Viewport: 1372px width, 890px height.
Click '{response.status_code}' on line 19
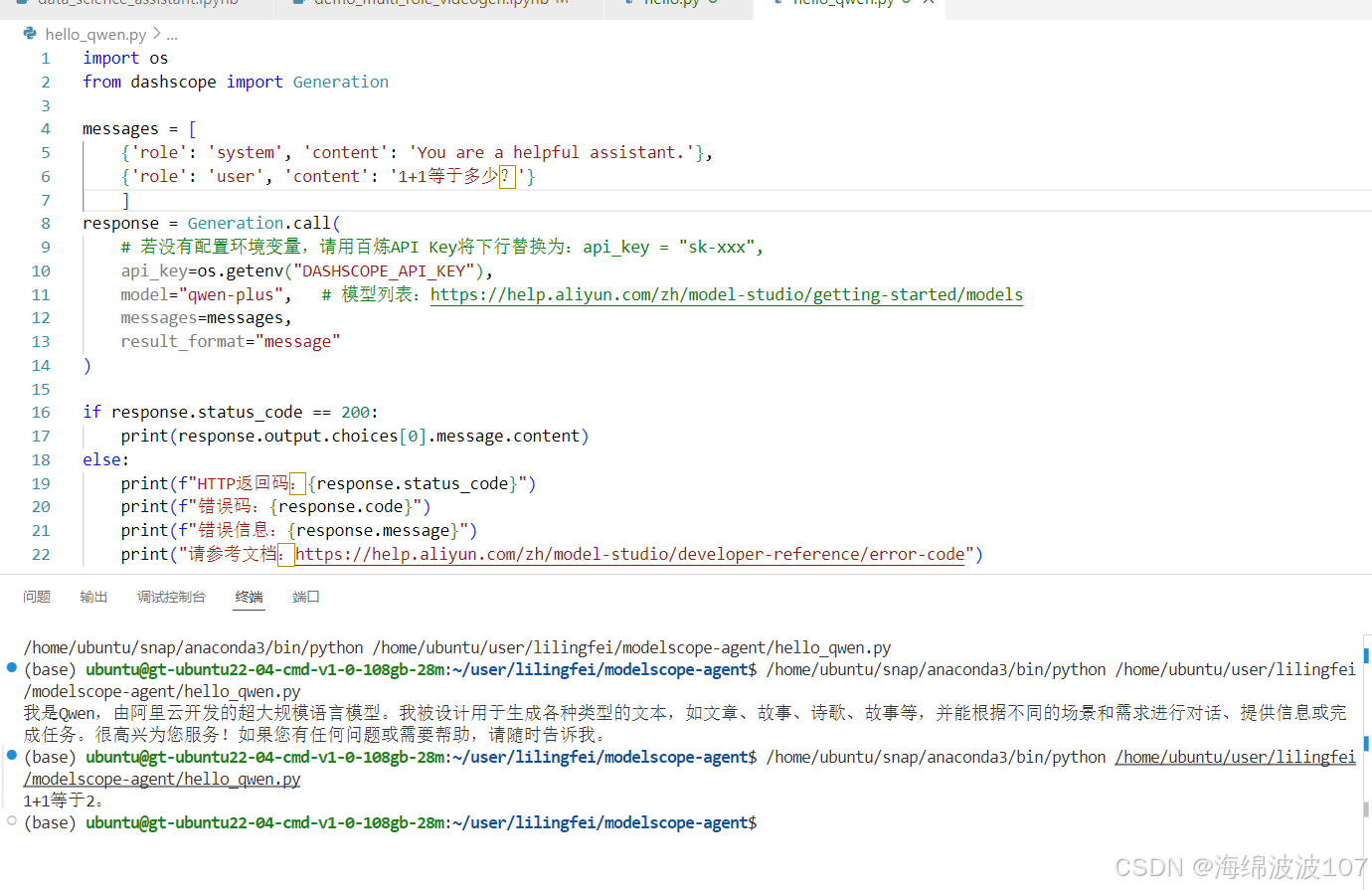click(x=413, y=483)
